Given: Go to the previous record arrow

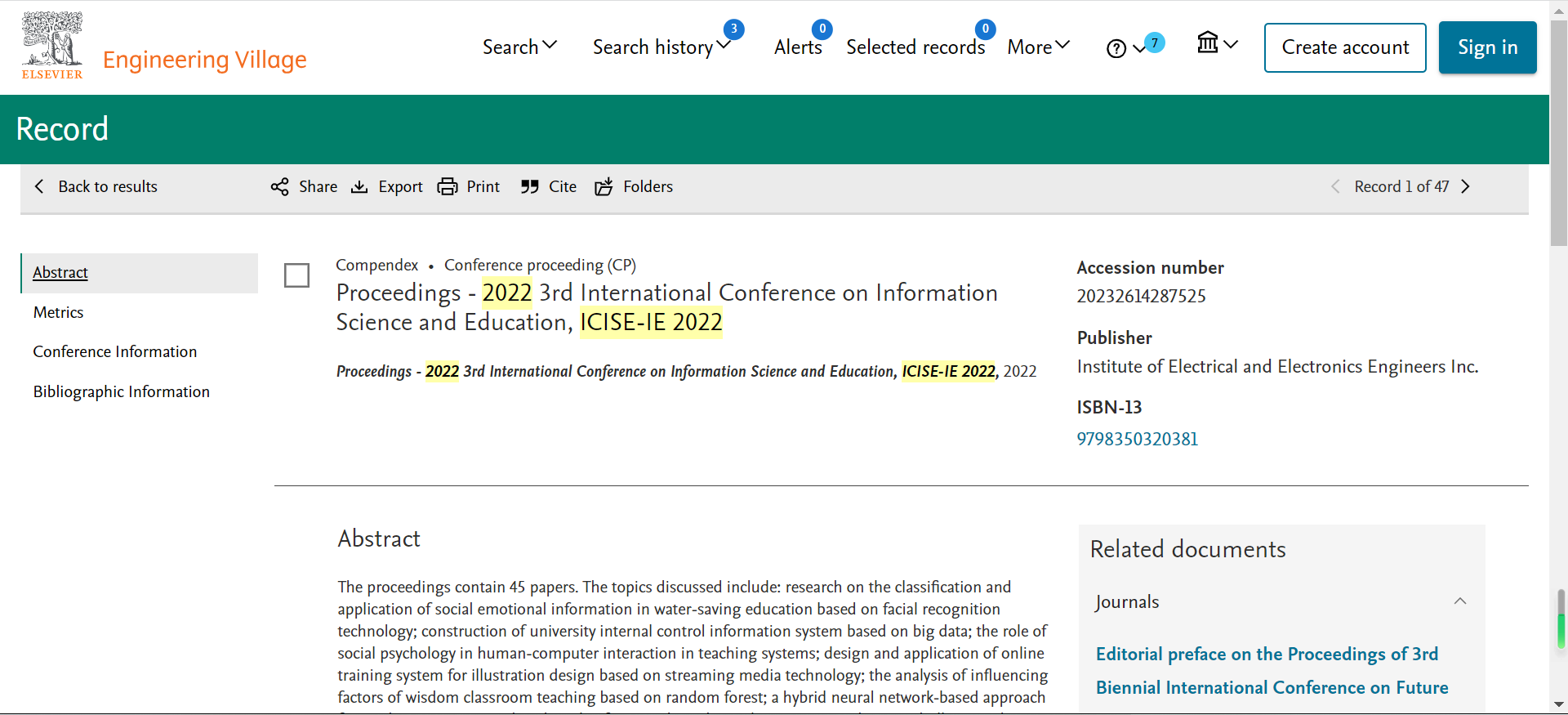Looking at the screenshot, I should point(1335,186).
